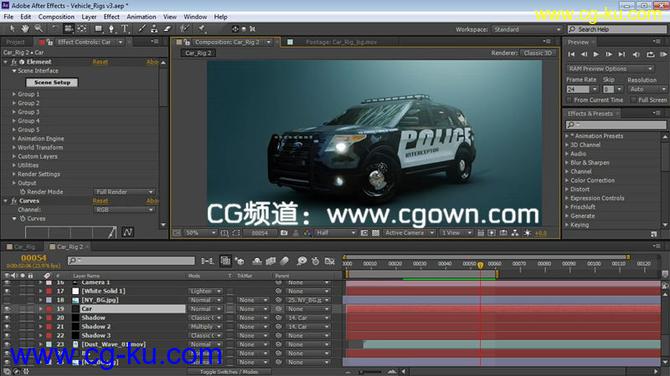Image resolution: width=670 pixels, height=376 pixels.
Task: Hide the Shadow layer 20
Action: 7,318
